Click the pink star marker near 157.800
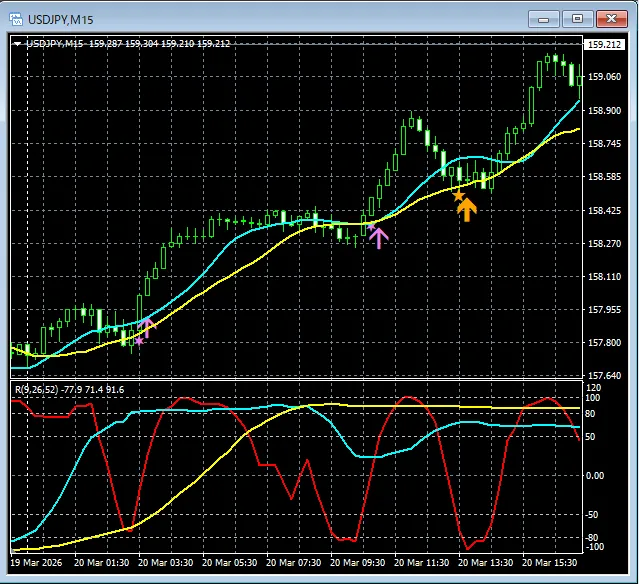The height and width of the screenshot is (584, 639). [x=138, y=341]
